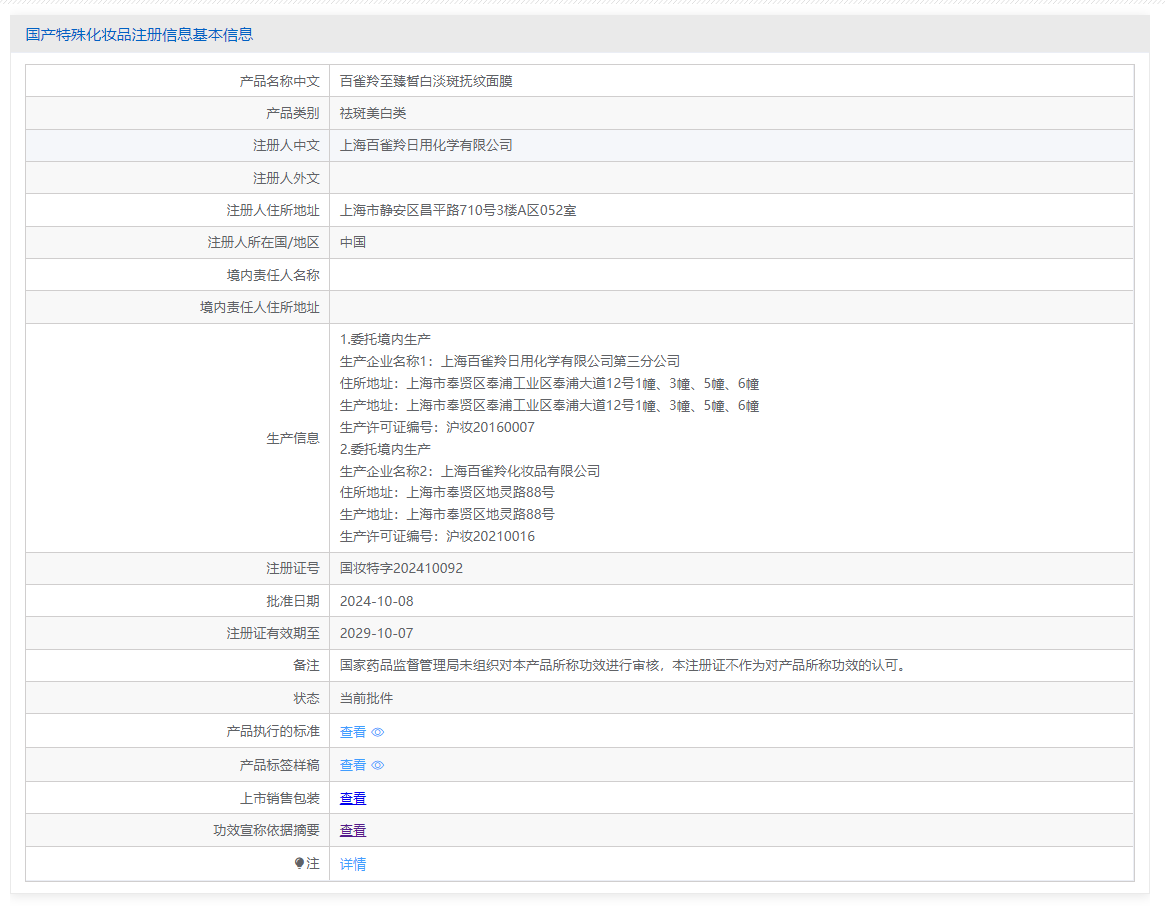Click the line 1.委托境内生产
1165x906 pixels.
pyautogui.click(x=385, y=340)
